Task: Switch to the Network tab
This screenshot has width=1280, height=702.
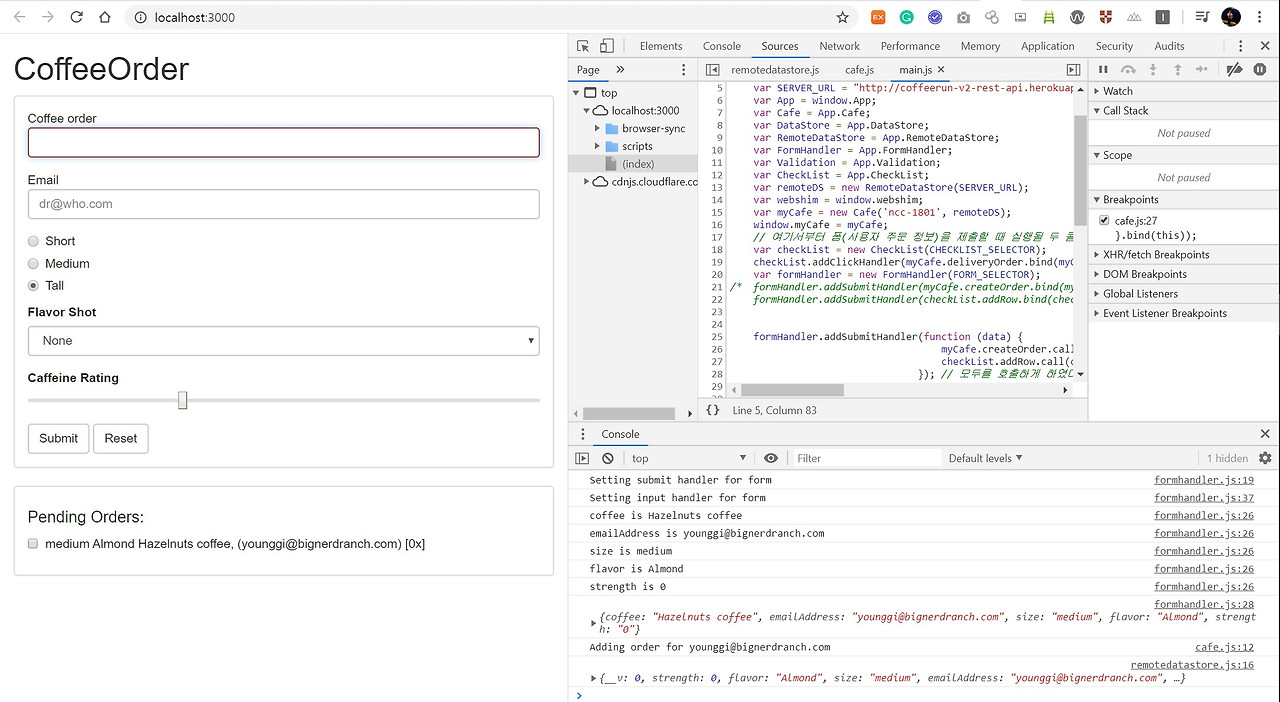Action: coord(839,46)
